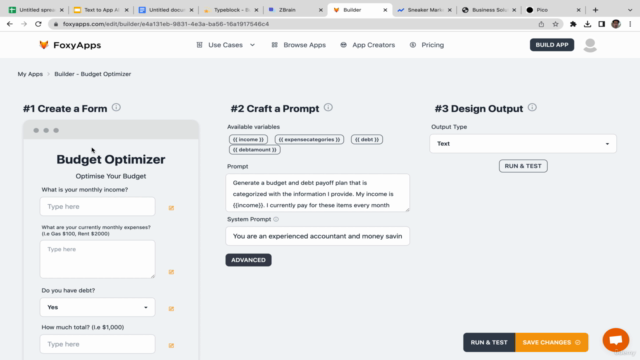Click RUN & TEST under Output Type
Viewport: 640px width, 360px height.
pyautogui.click(x=523, y=166)
